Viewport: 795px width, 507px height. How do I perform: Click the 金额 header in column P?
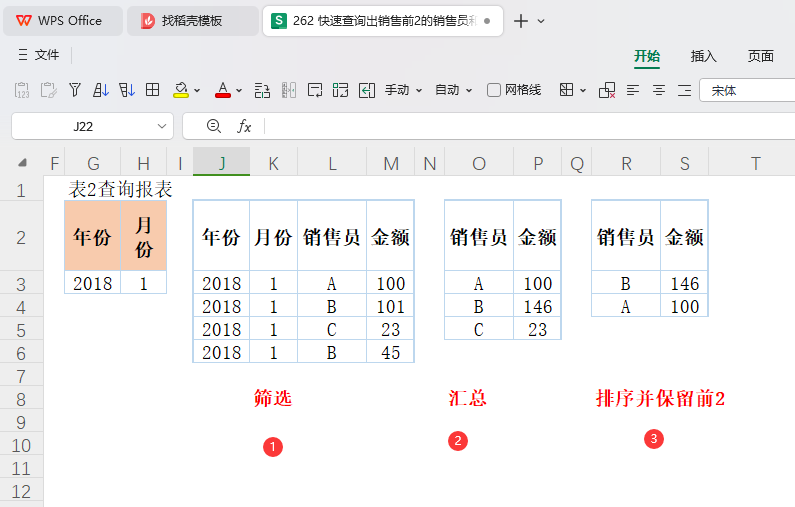[537, 236]
